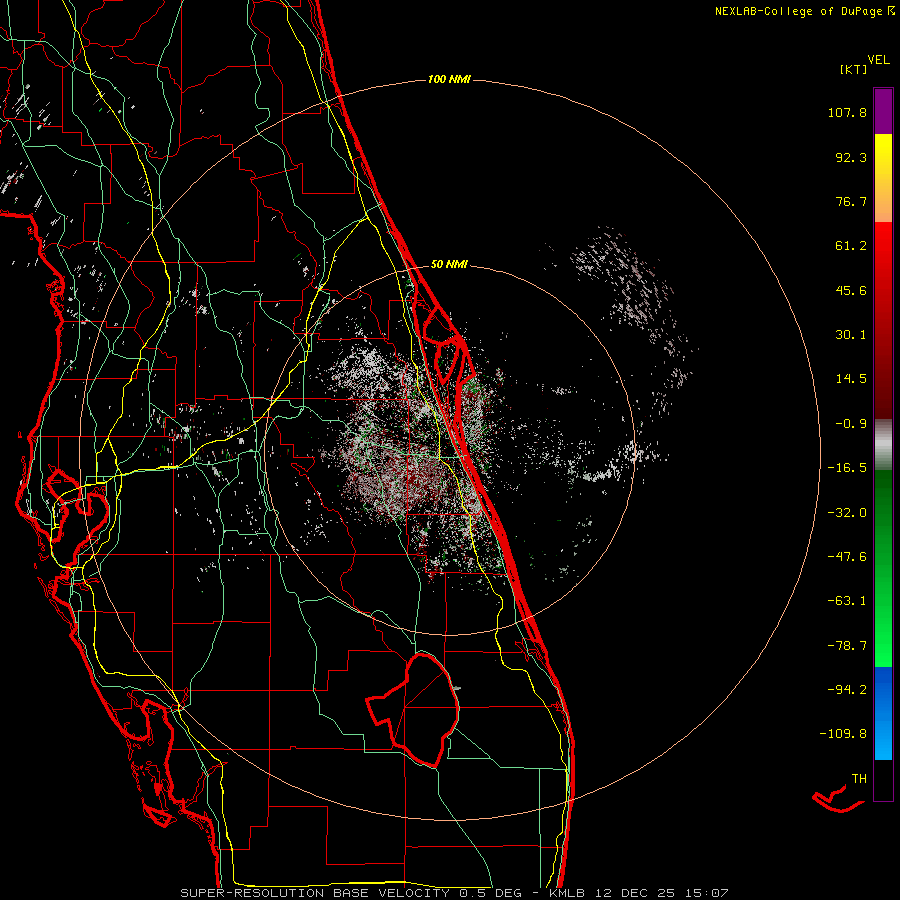Select the 30.1 velocity scale value
The width and height of the screenshot is (900, 900).
click(851, 335)
